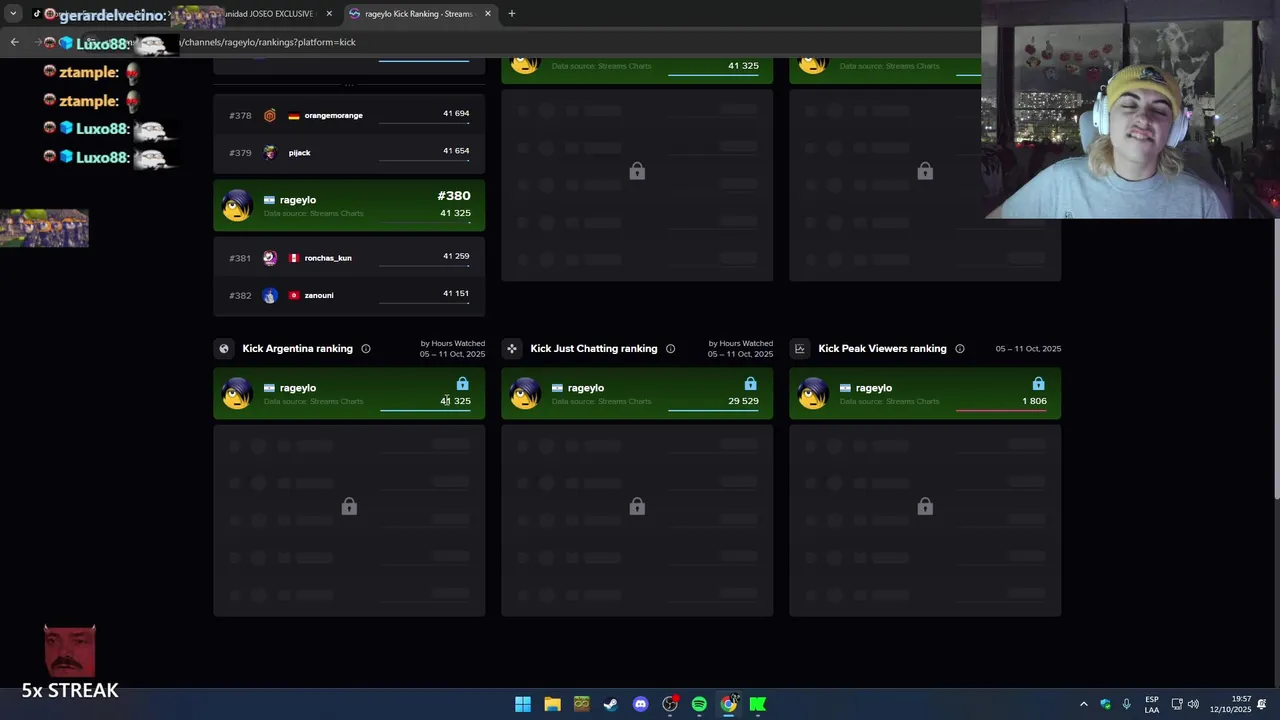
Task: Click the Kick Just Chatting ranking heading
Action: point(594,348)
